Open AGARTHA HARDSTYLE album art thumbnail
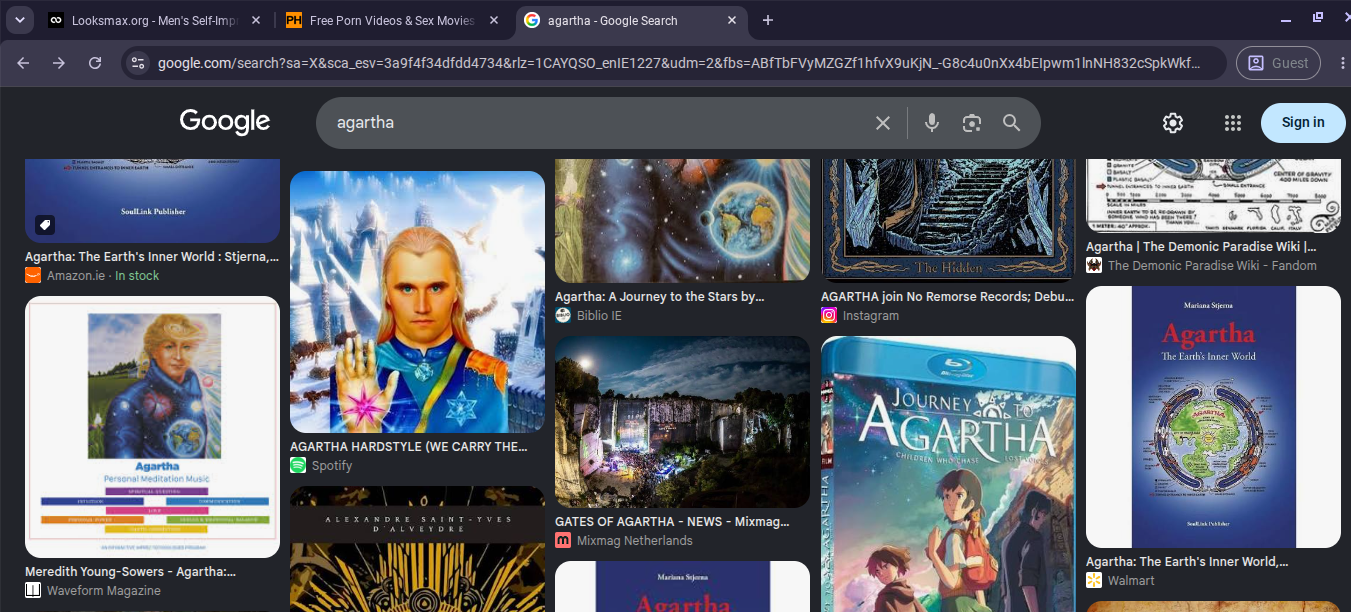1351x612 pixels. coord(417,302)
